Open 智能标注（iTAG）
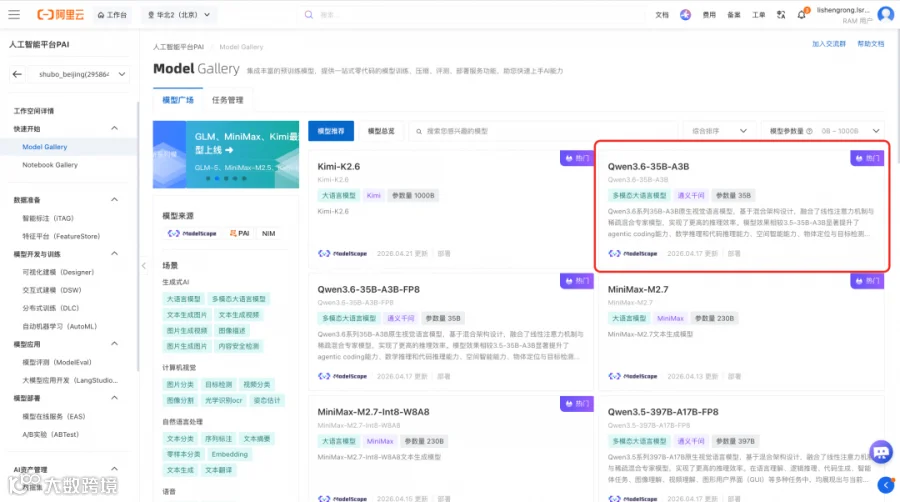 click(x=48, y=218)
